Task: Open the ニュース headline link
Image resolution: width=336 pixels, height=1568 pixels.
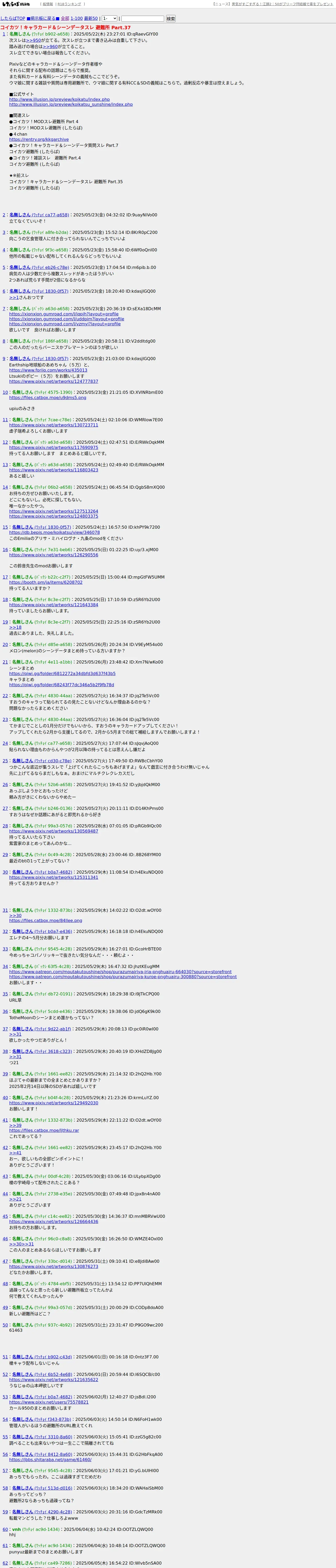Action: tap(283, 4)
